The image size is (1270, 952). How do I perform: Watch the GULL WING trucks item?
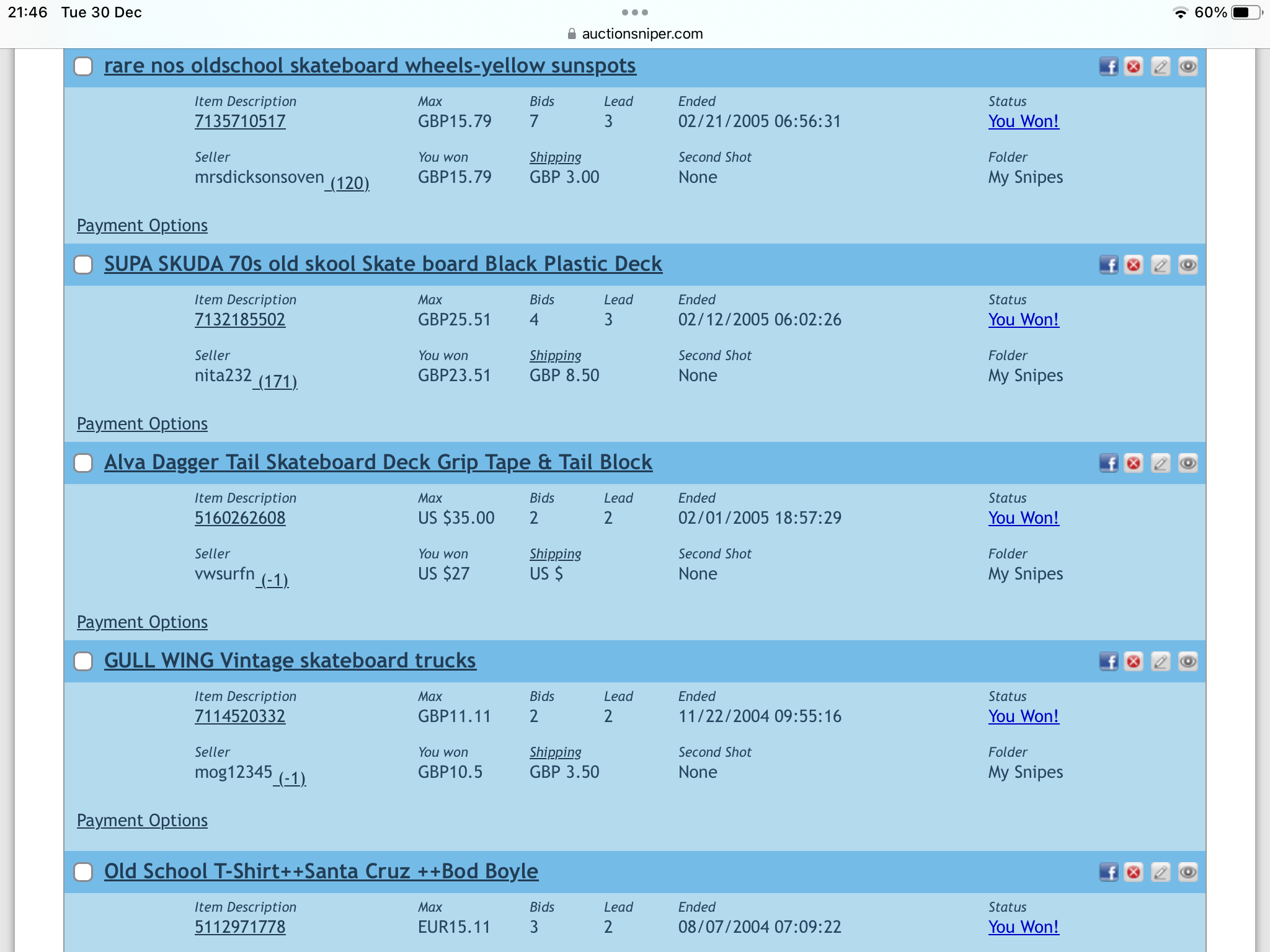(1188, 661)
